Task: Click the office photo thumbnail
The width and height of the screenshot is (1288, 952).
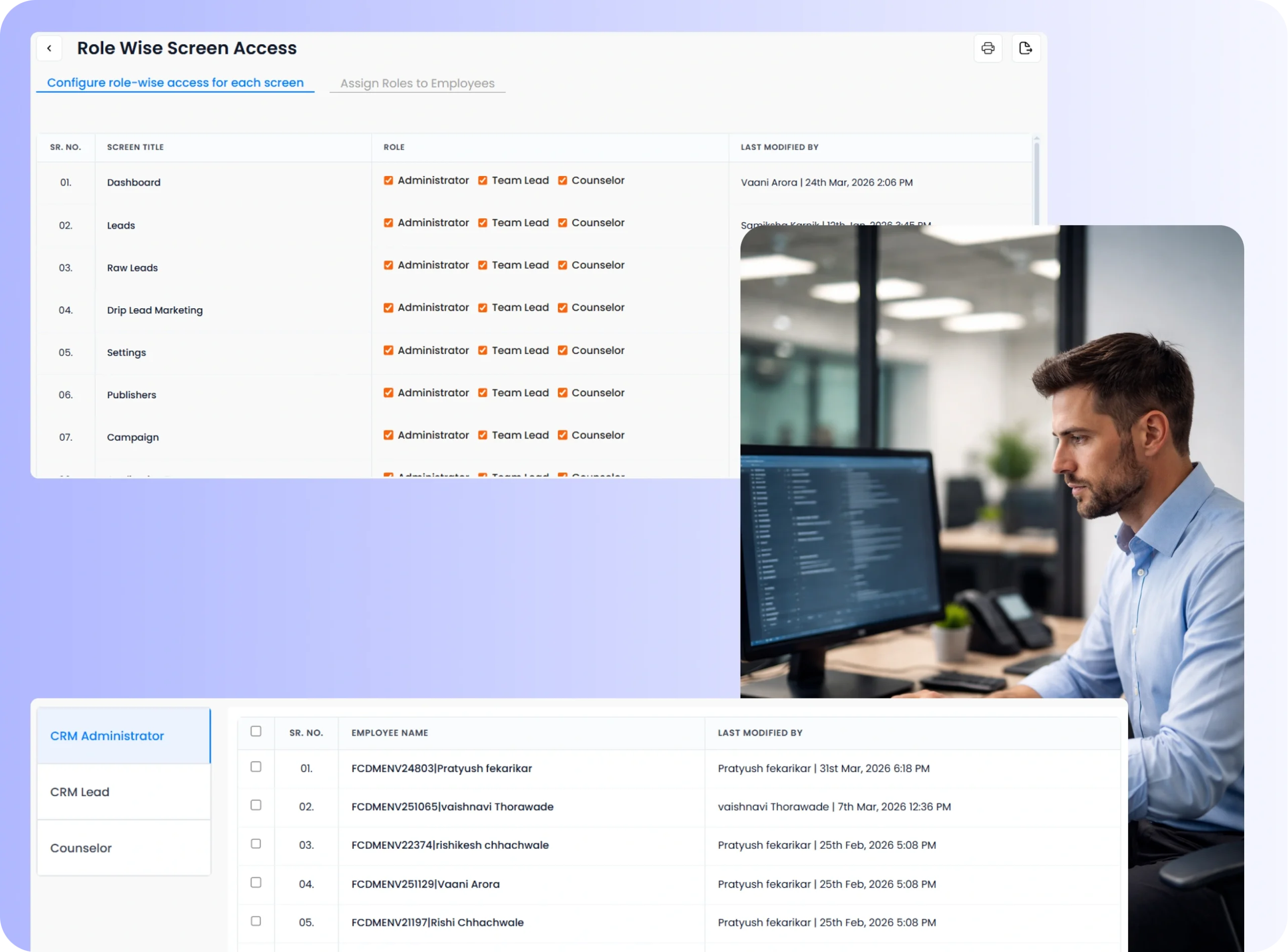Action: click(x=991, y=461)
